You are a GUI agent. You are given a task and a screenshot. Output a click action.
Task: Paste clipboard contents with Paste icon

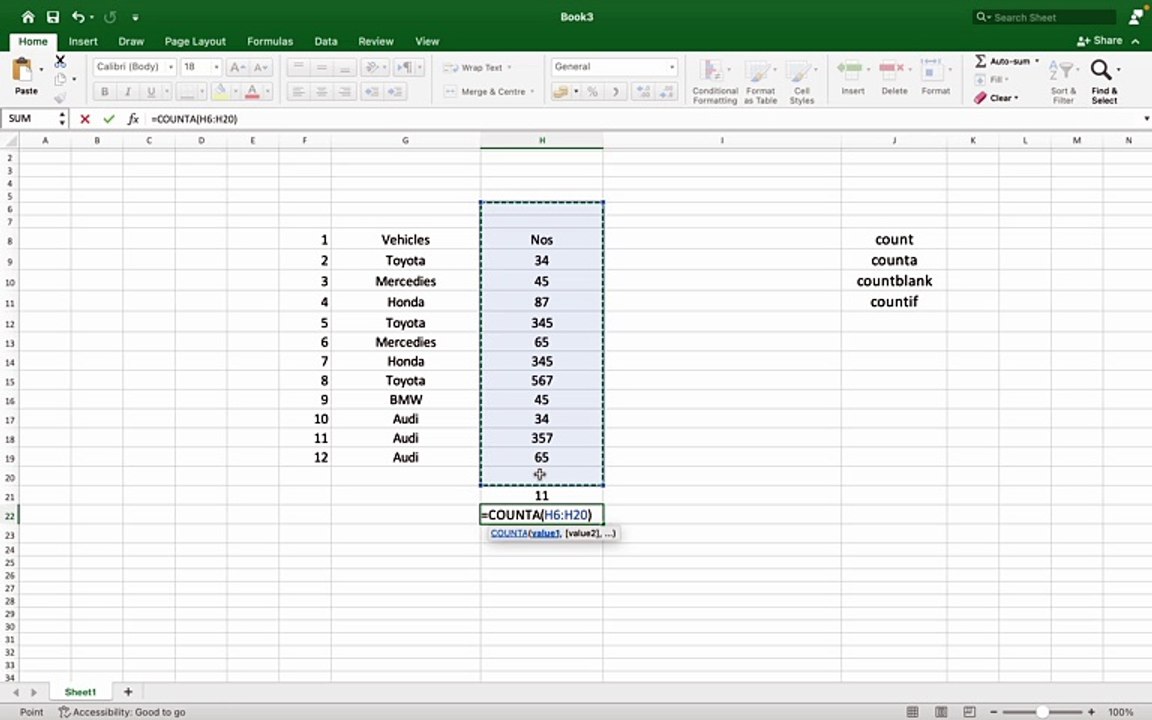click(23, 71)
